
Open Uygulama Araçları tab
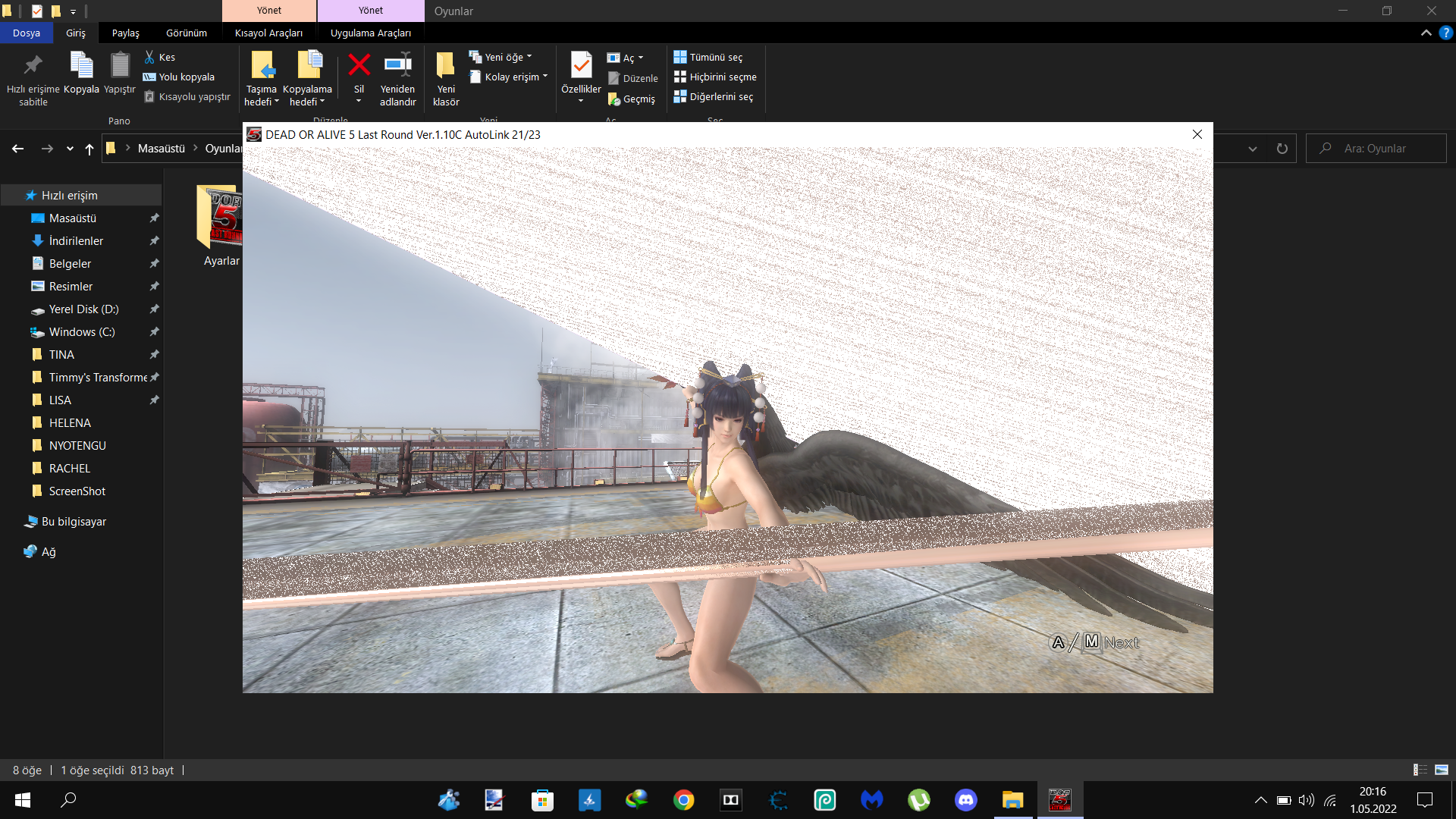coord(371,33)
